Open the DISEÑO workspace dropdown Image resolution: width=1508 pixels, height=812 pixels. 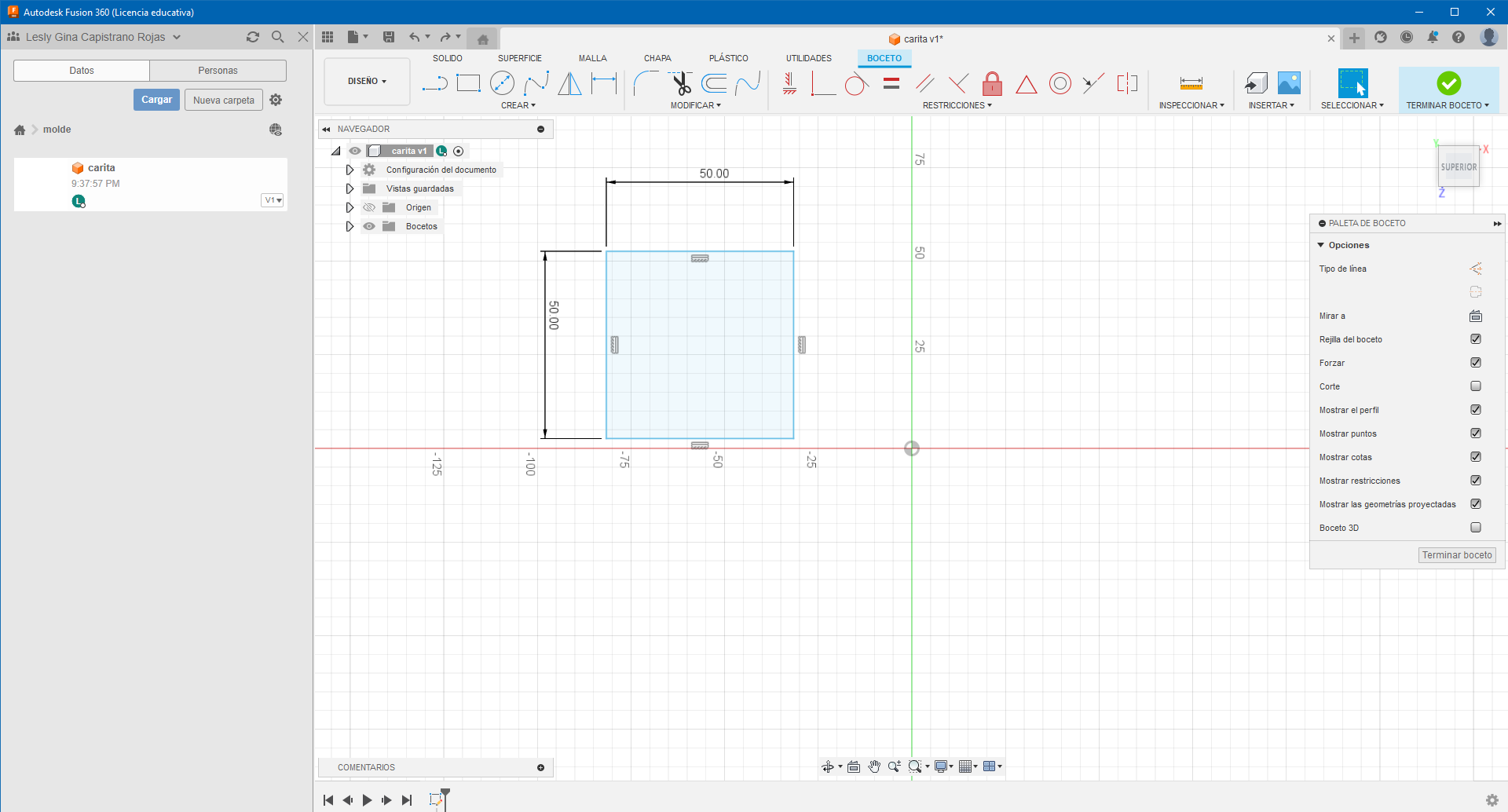click(367, 81)
